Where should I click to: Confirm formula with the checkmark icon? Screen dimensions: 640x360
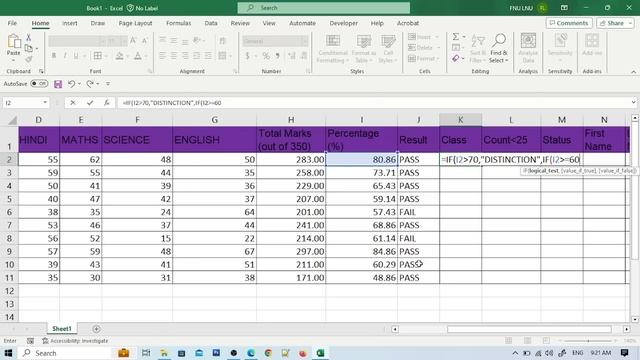[x=90, y=103]
